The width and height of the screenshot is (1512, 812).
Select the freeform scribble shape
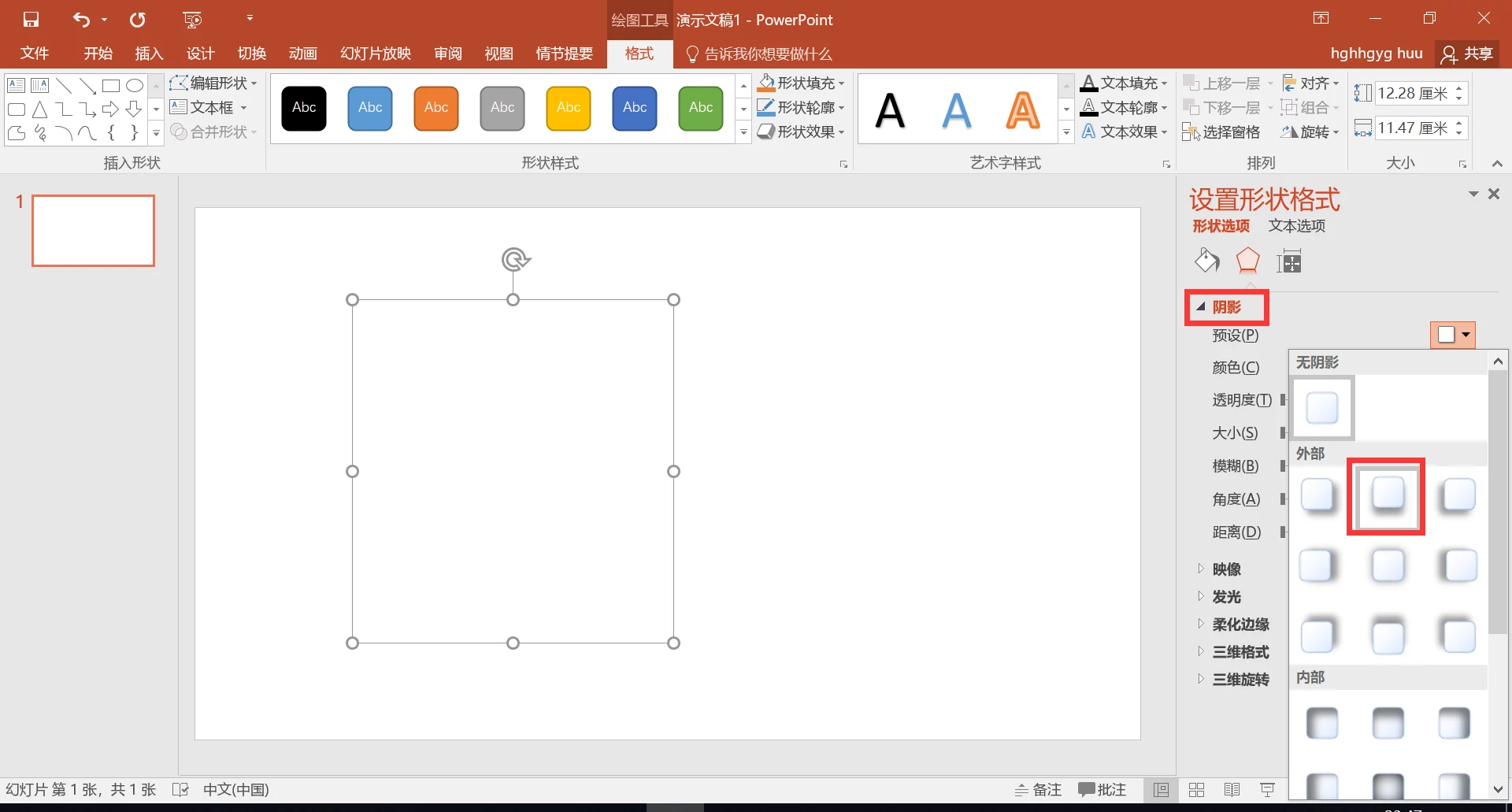(40, 133)
